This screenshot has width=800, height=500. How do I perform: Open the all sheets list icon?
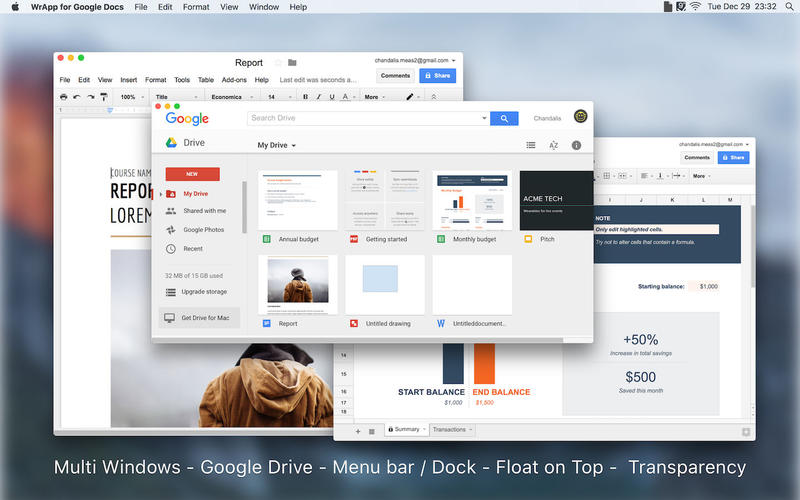pyautogui.click(x=372, y=430)
